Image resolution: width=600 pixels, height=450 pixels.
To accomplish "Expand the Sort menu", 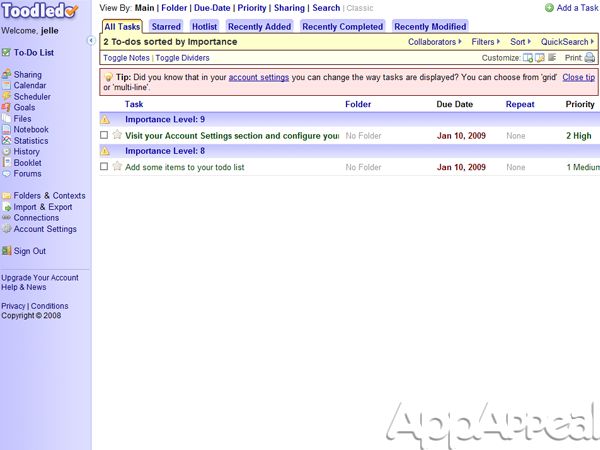I will tap(520, 42).
